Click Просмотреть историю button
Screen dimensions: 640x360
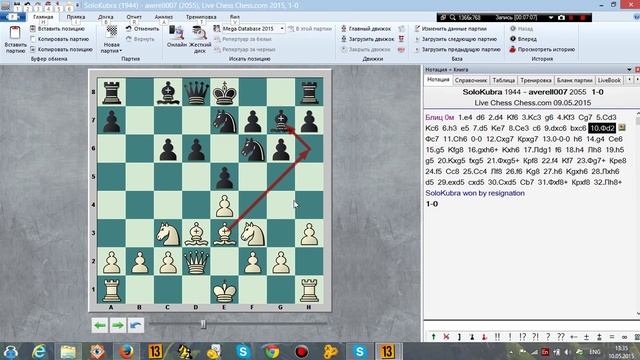pos(542,49)
